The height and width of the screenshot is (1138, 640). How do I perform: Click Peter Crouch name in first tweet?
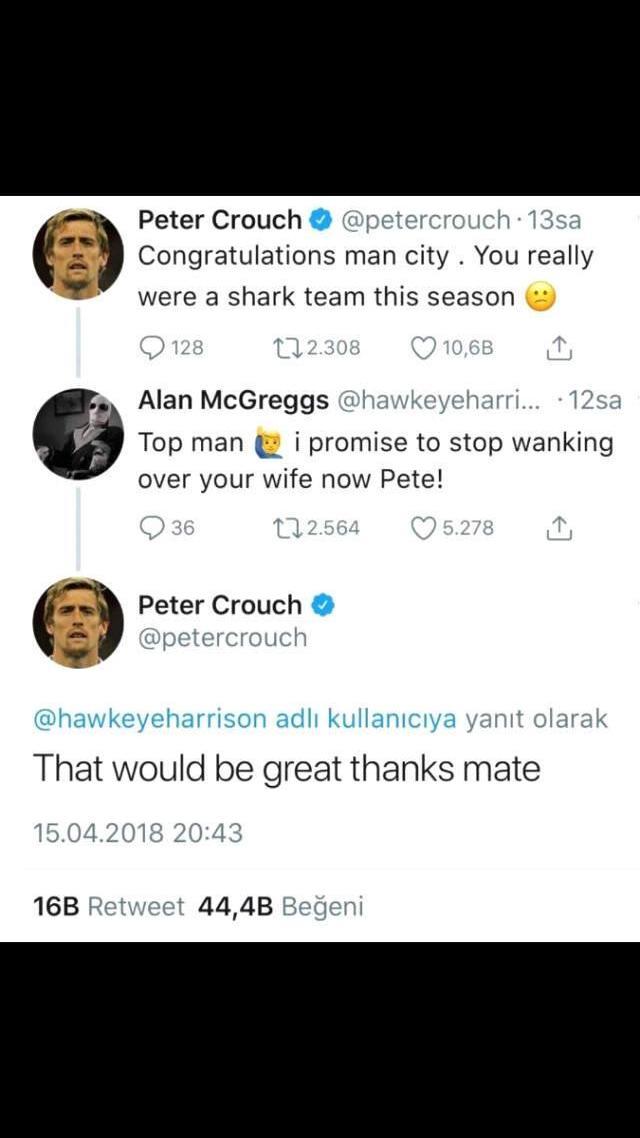[x=219, y=220]
